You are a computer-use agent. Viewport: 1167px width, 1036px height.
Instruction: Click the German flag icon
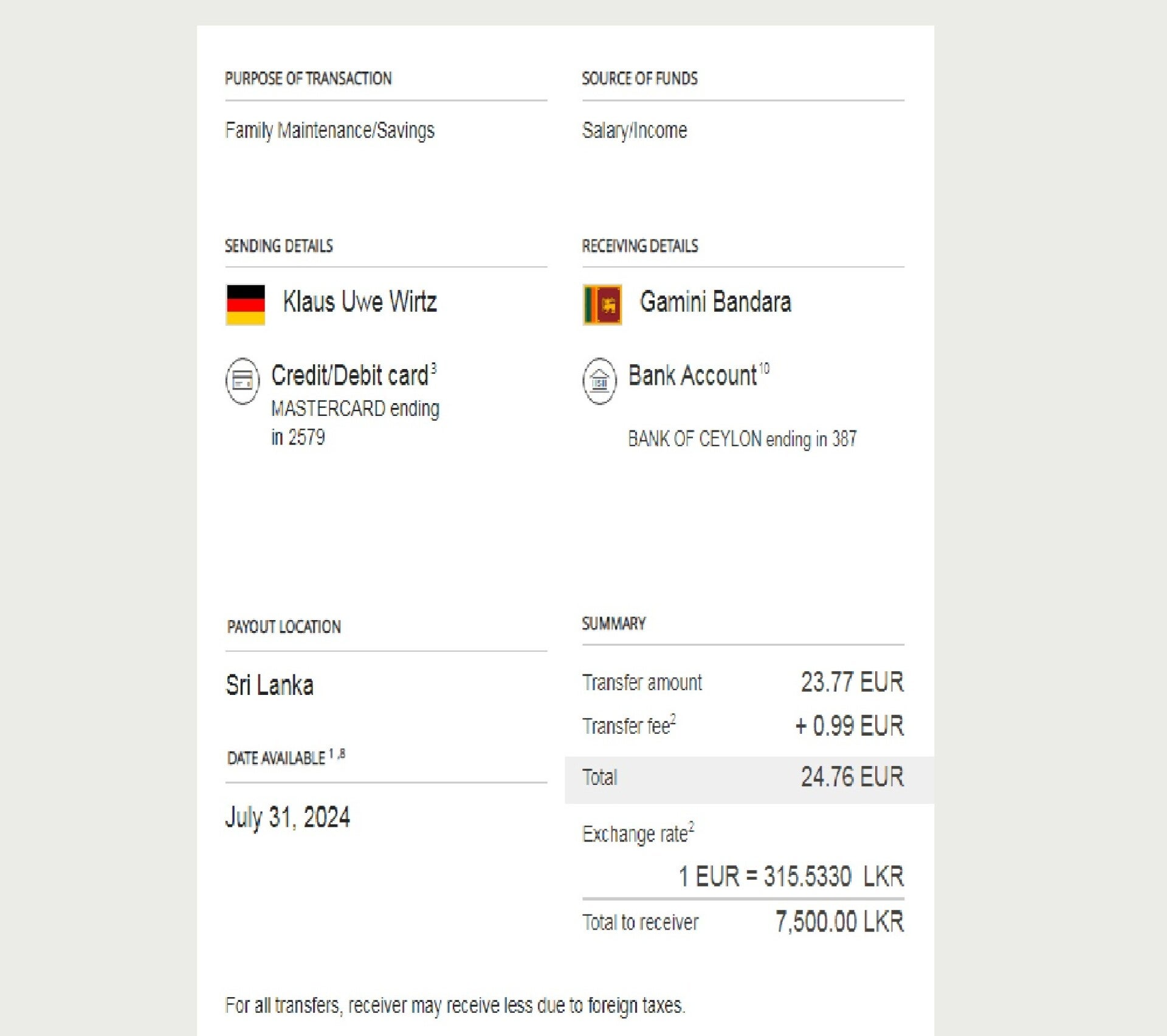246,305
